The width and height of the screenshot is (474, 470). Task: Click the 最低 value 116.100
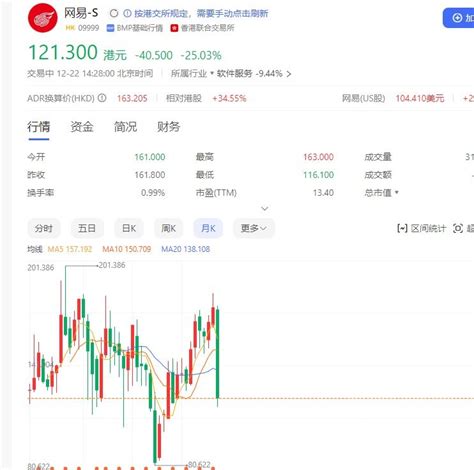click(x=318, y=175)
